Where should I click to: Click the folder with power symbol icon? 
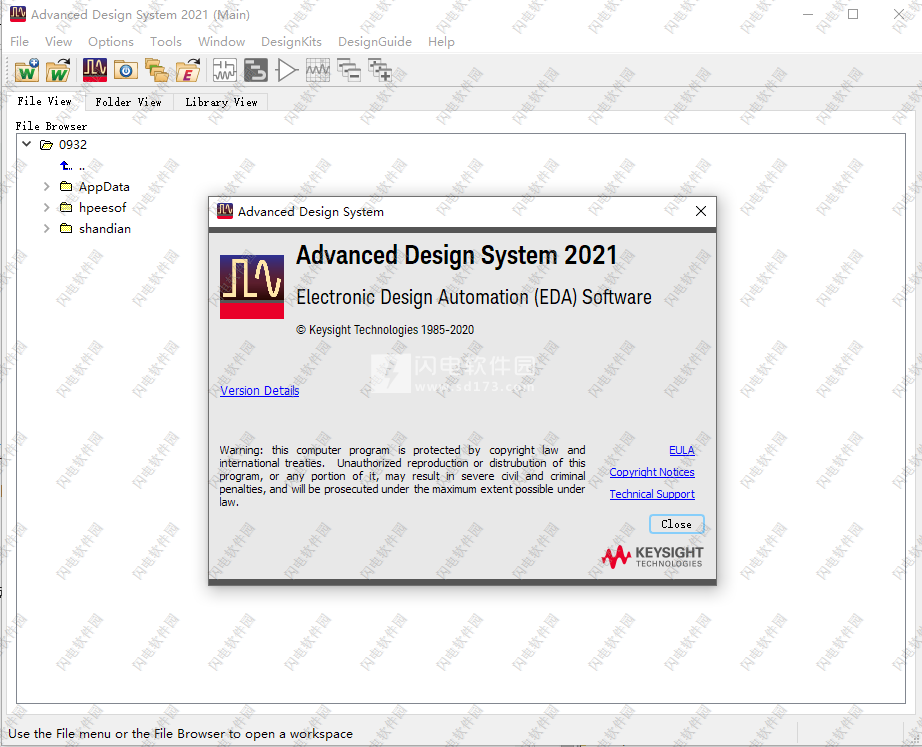[125, 71]
